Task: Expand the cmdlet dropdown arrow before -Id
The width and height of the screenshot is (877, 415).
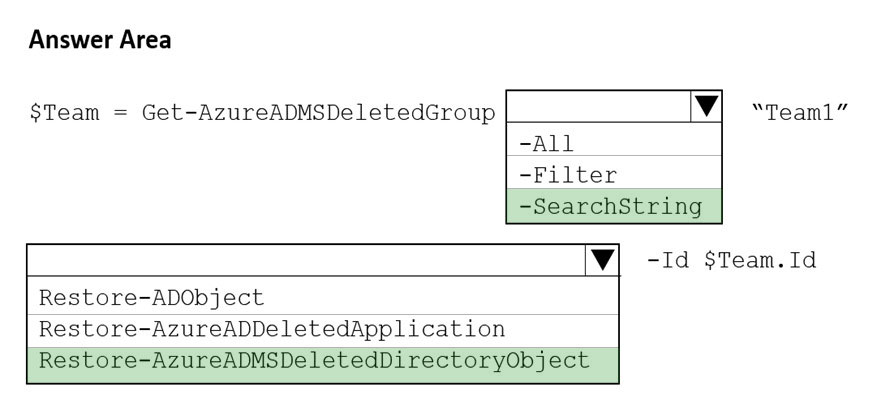Action: pos(602,260)
